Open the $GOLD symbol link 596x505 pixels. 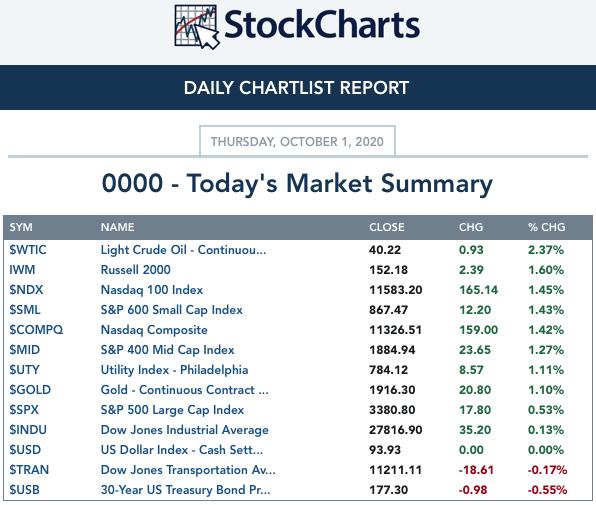click(30, 390)
